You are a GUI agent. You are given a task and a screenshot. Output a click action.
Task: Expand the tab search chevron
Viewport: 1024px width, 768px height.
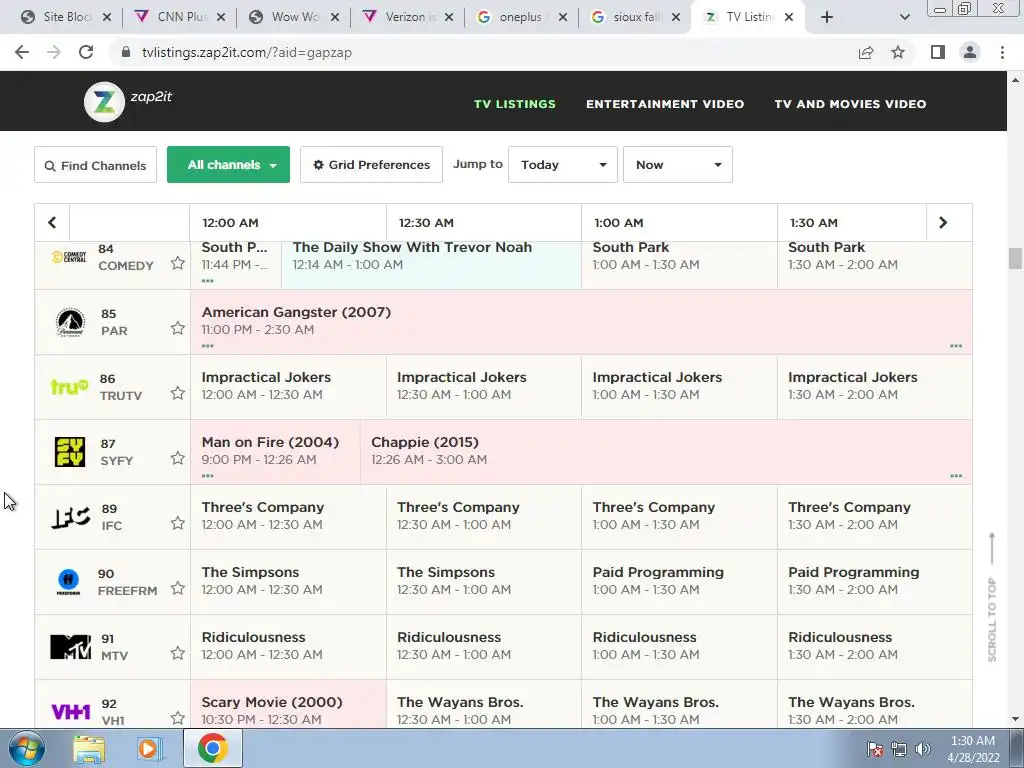tap(904, 17)
